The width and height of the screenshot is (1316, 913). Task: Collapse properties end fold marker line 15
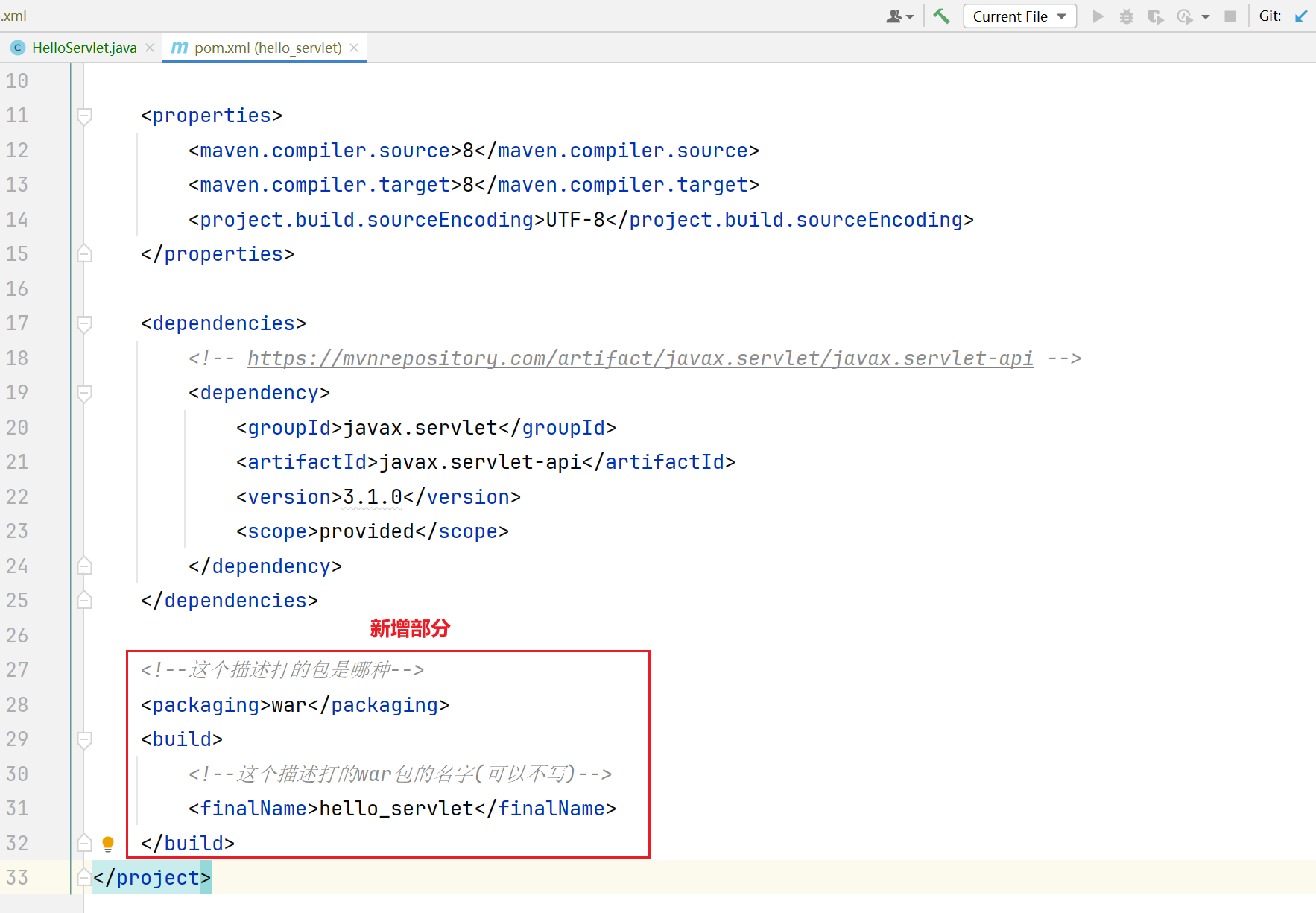(85, 254)
